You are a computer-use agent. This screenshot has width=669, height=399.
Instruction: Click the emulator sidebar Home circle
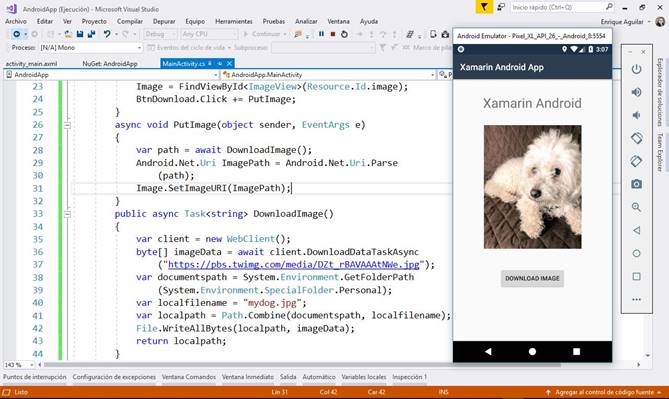[x=636, y=253]
